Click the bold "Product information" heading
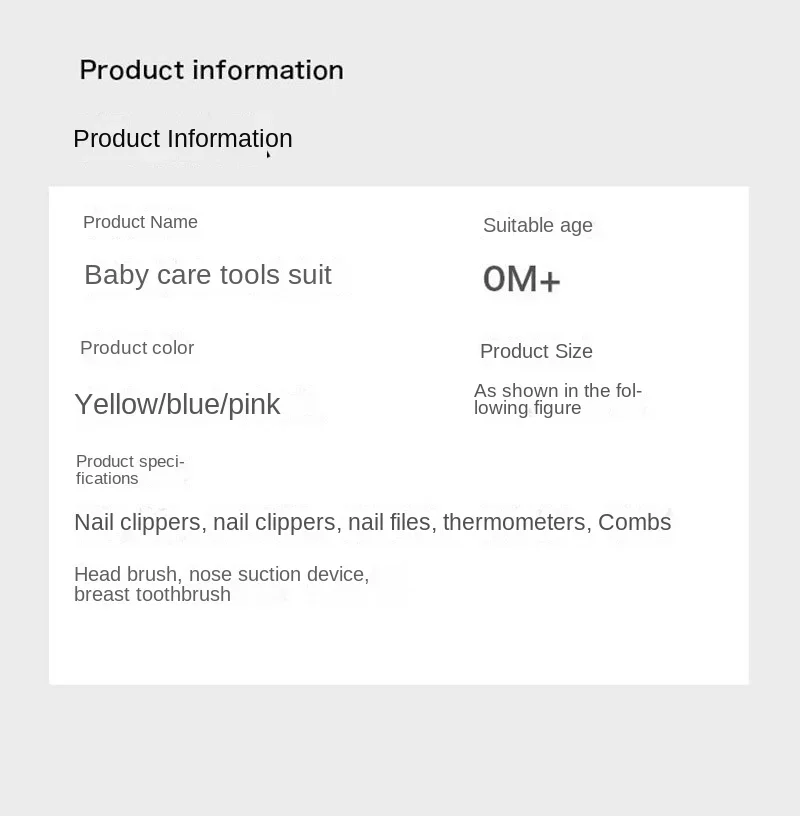 coord(211,70)
